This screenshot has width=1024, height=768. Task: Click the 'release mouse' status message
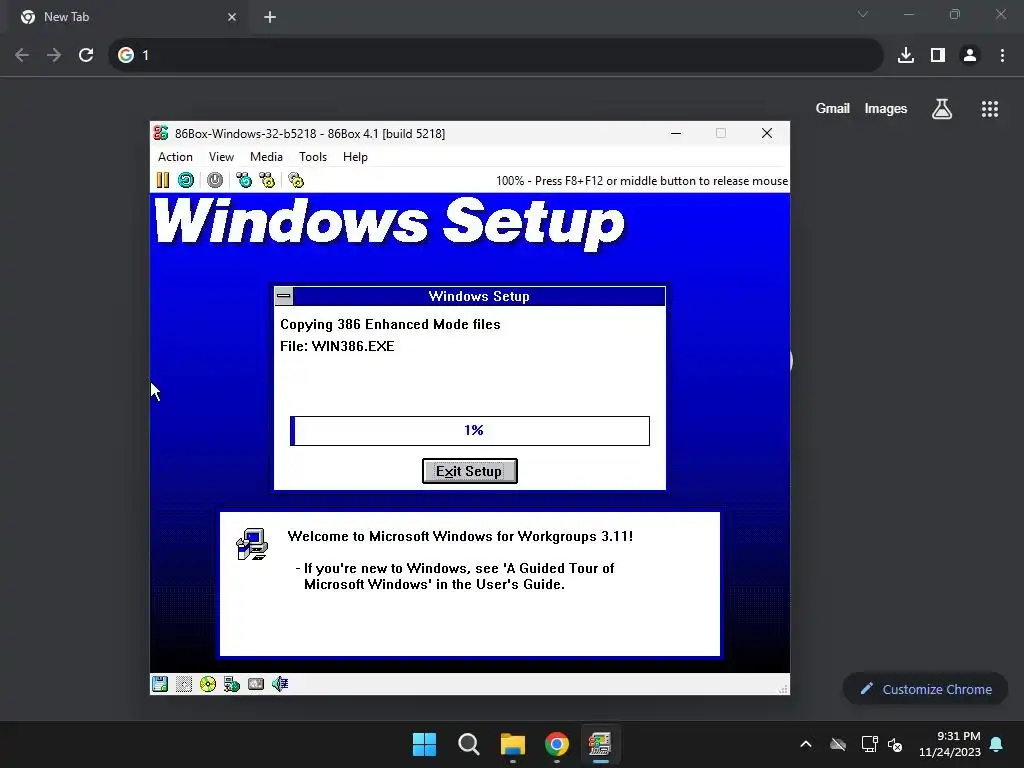pyautogui.click(x=641, y=181)
